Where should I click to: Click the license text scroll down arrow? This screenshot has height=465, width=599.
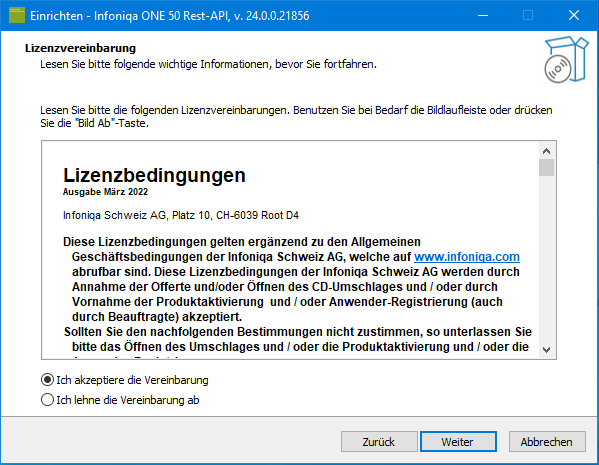pos(546,350)
